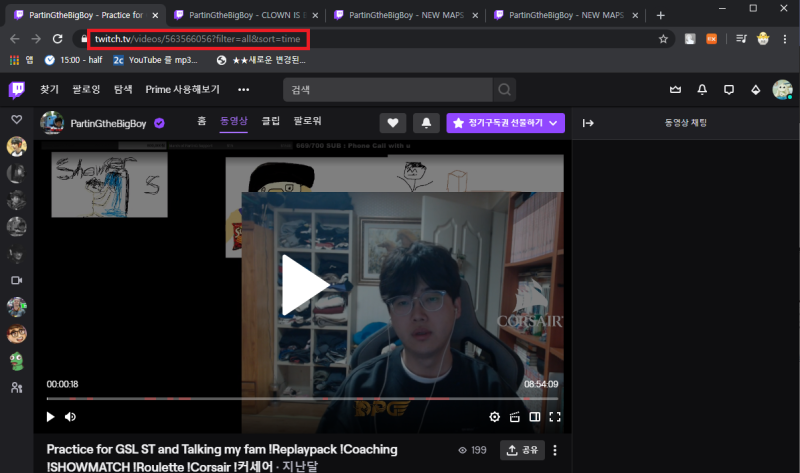Seek on the video progress bar

[x=302, y=398]
